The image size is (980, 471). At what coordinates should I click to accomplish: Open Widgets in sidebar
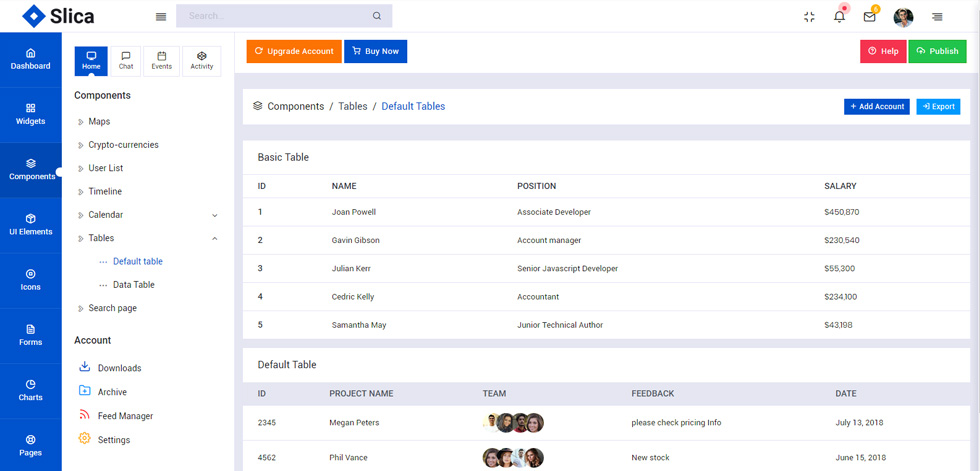click(x=31, y=115)
